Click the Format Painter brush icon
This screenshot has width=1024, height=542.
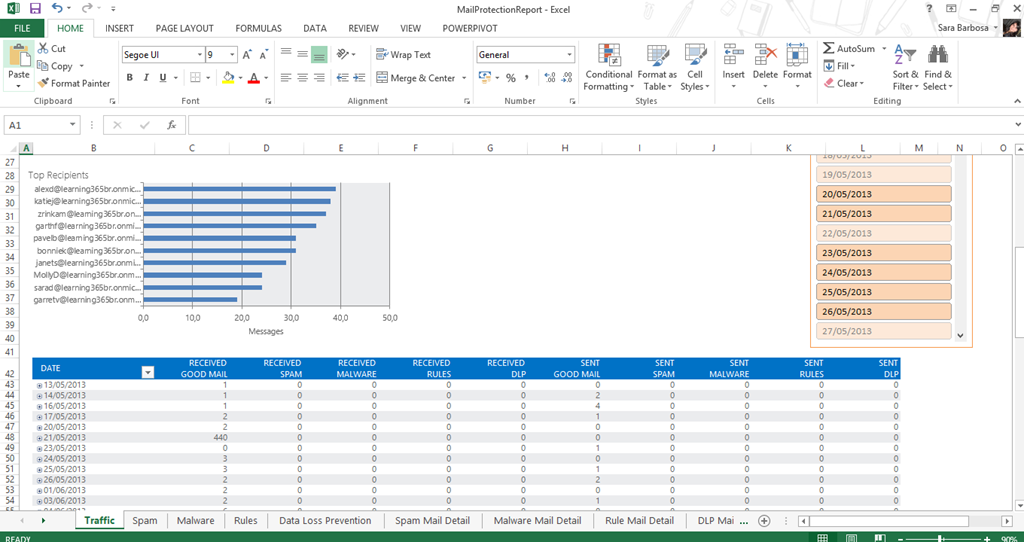pos(44,84)
